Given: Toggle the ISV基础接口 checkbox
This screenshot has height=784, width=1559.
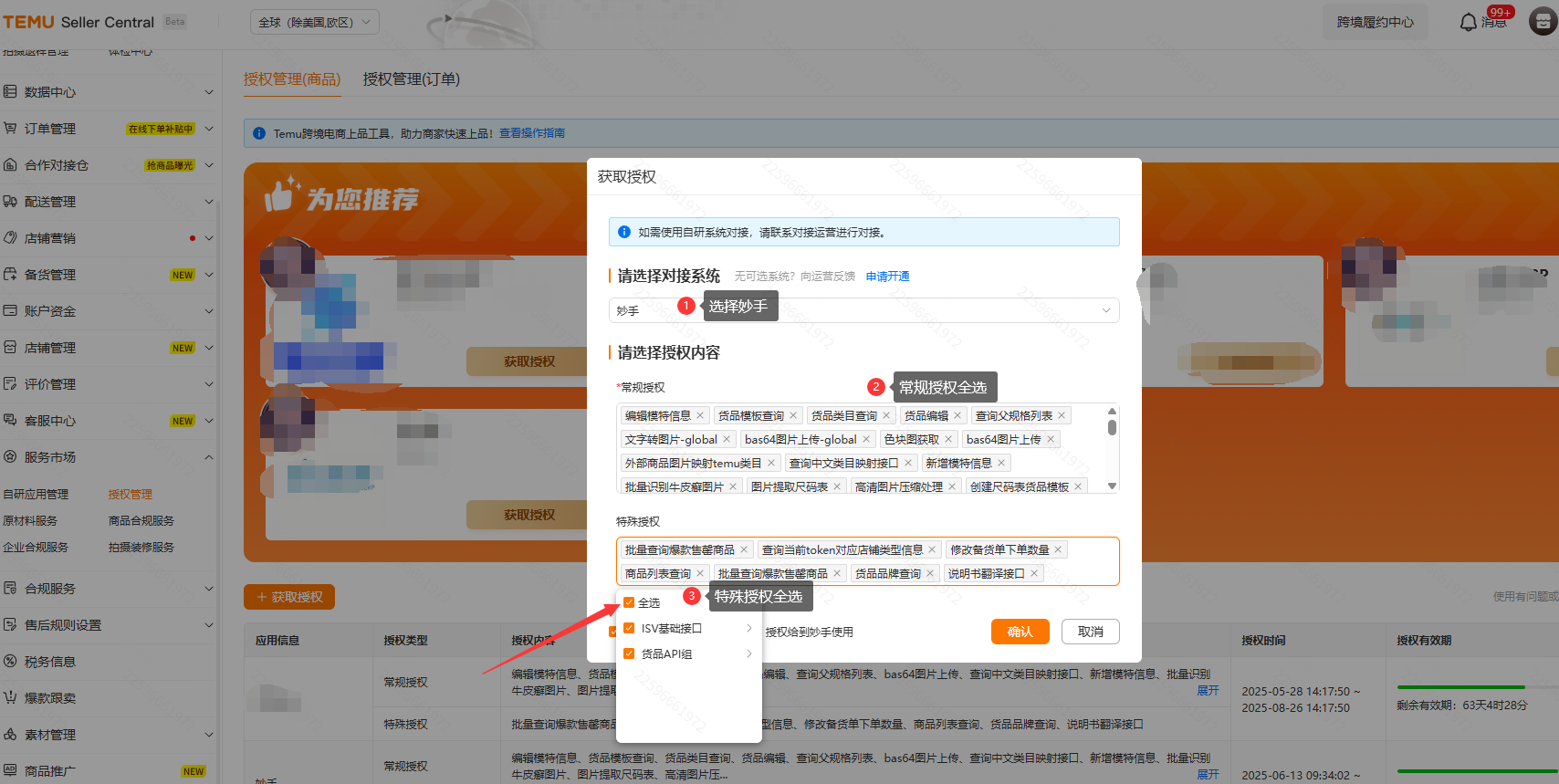Looking at the screenshot, I should tap(629, 628).
